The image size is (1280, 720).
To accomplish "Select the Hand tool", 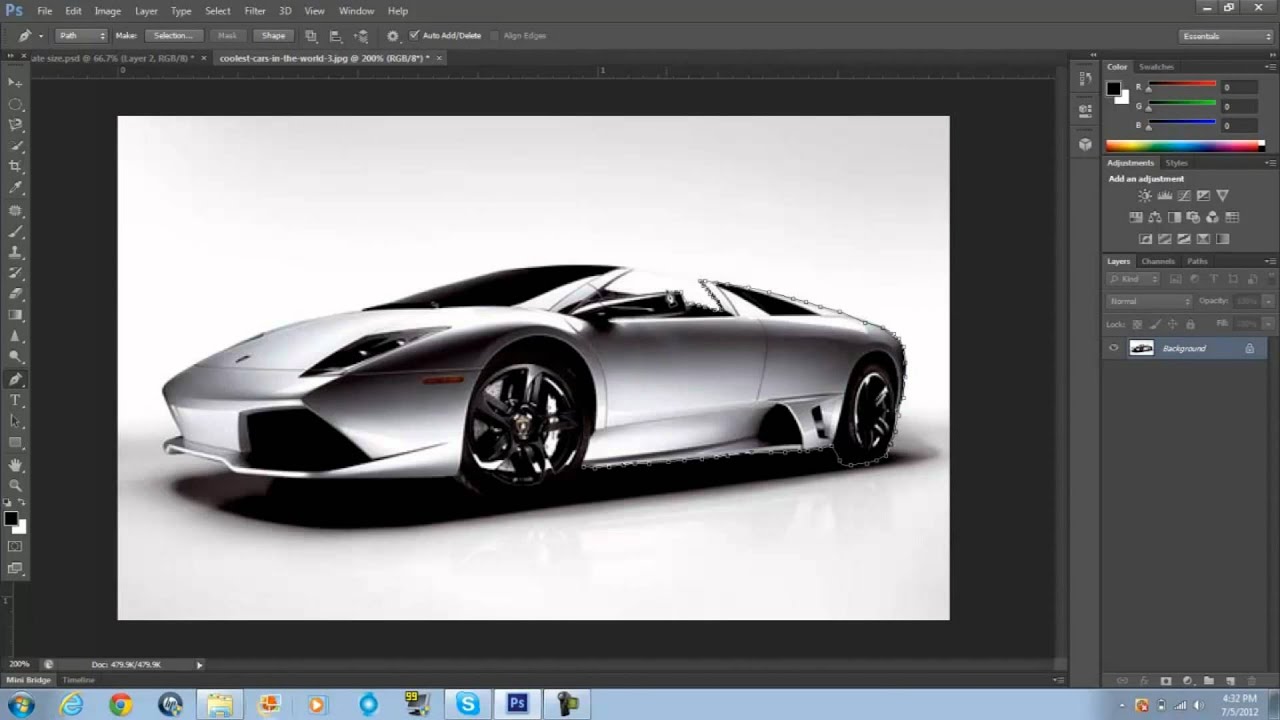I will [x=15, y=465].
